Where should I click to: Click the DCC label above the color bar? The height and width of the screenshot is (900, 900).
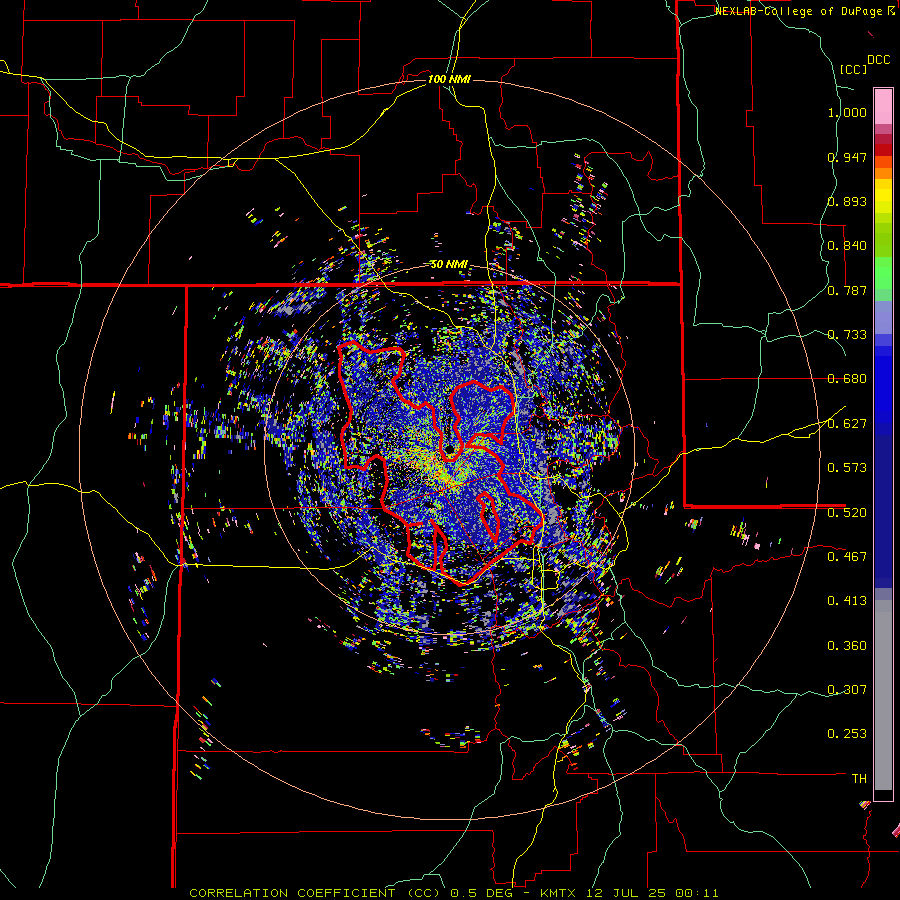coord(878,60)
